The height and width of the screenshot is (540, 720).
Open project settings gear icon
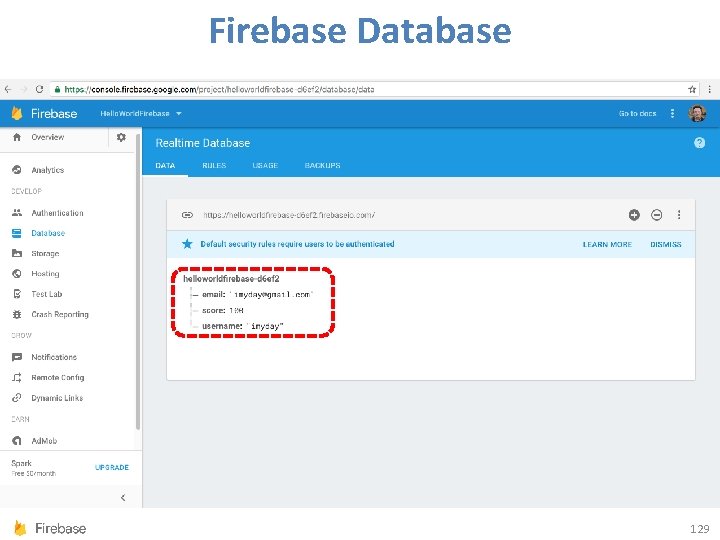coord(121,137)
